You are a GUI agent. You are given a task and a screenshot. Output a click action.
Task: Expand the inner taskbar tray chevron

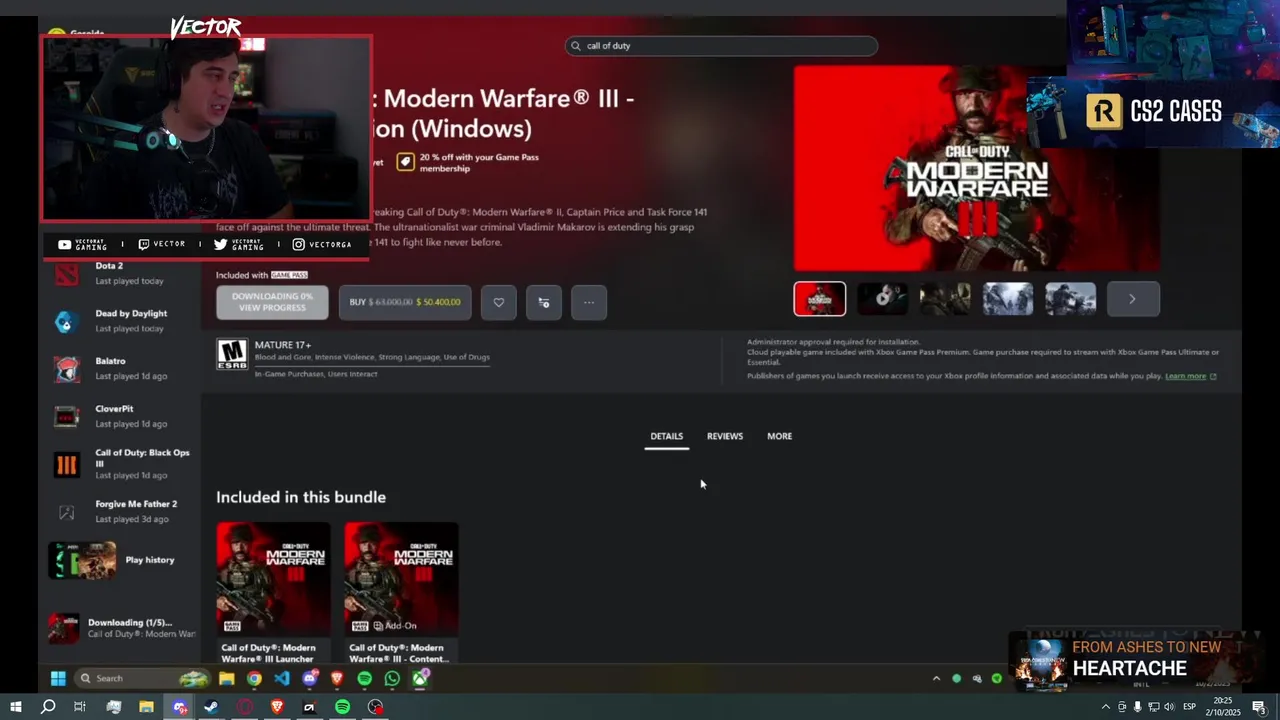pyautogui.click(x=936, y=679)
